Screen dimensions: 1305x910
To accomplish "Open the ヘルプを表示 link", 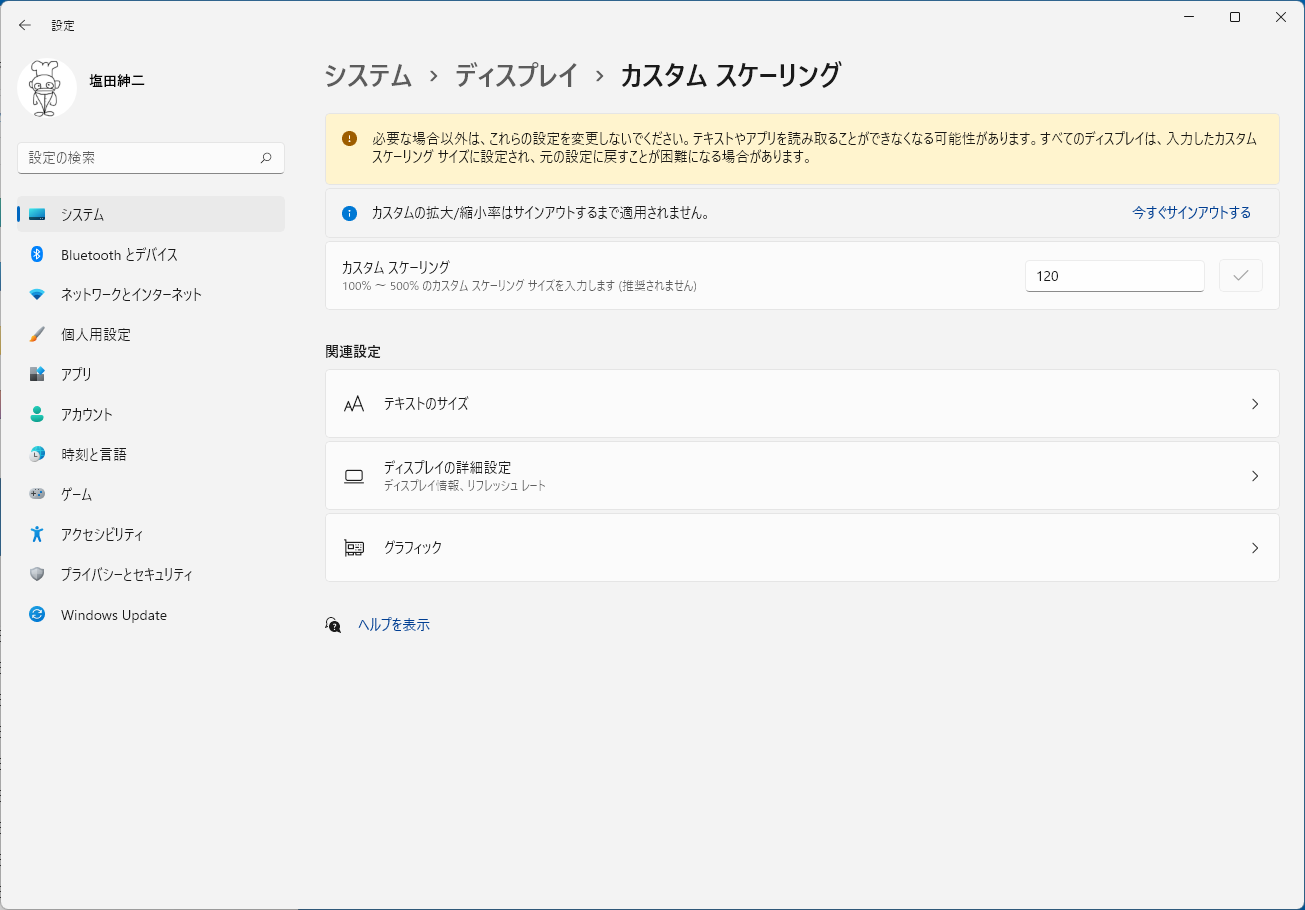I will (394, 625).
